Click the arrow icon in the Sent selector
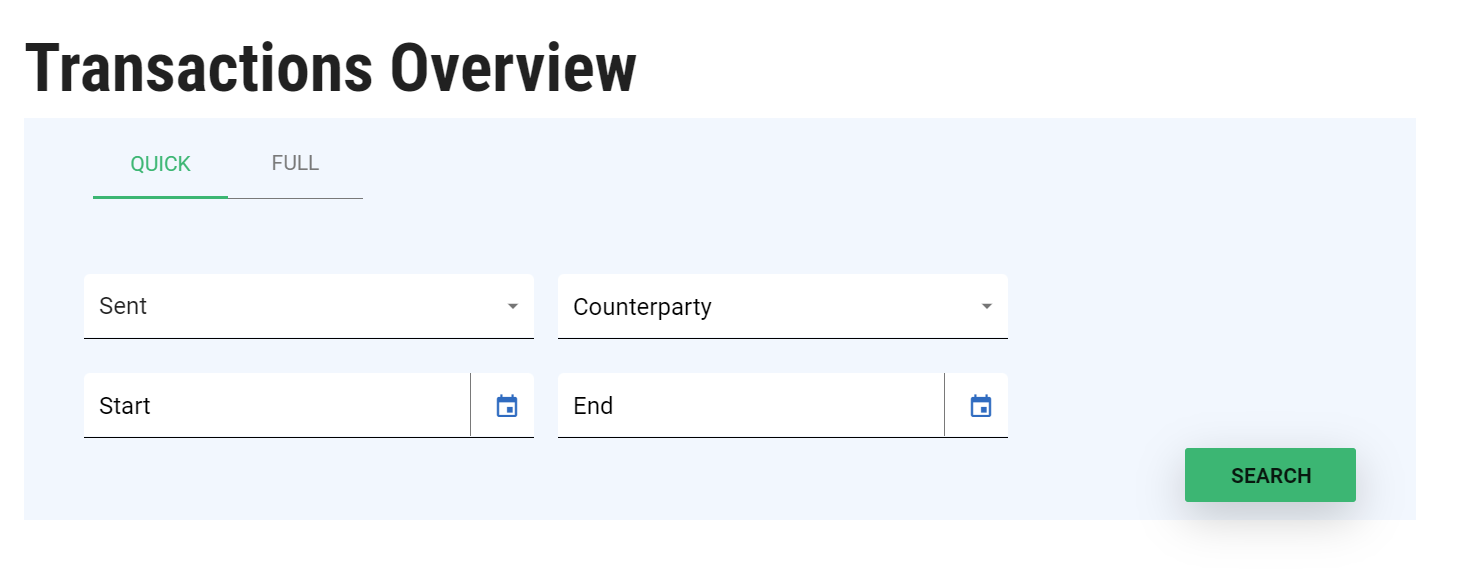Viewport: 1462px width, 569px height. click(x=513, y=306)
